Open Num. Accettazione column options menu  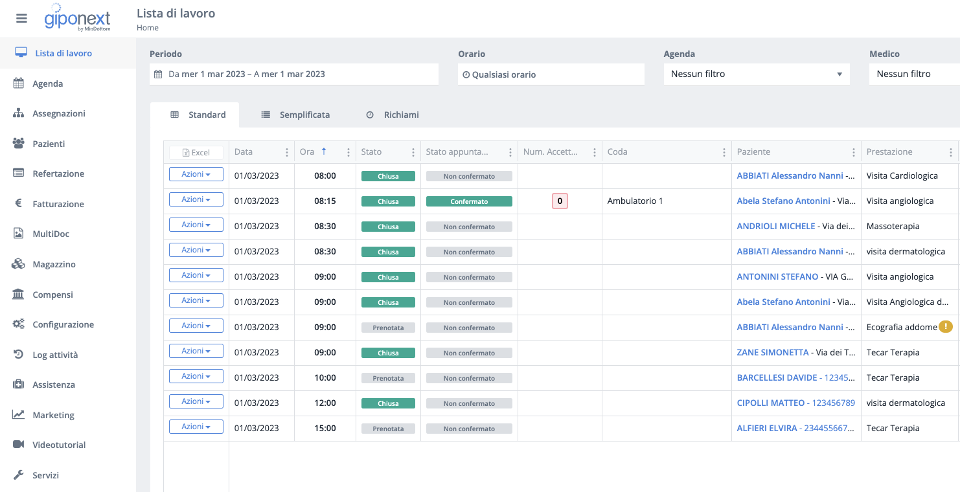(594, 152)
